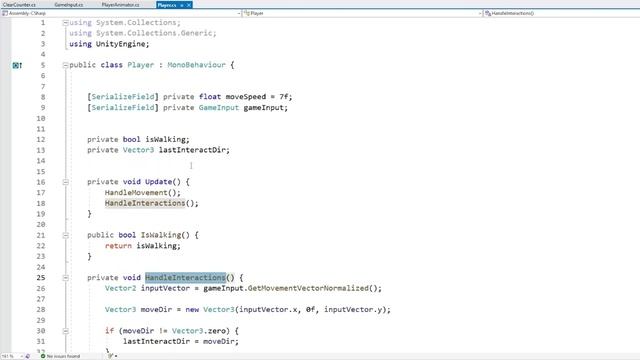Click the HandleInteractions method icon in navigation bar
Viewport: 640px width, 360px height.
[x=488, y=13]
